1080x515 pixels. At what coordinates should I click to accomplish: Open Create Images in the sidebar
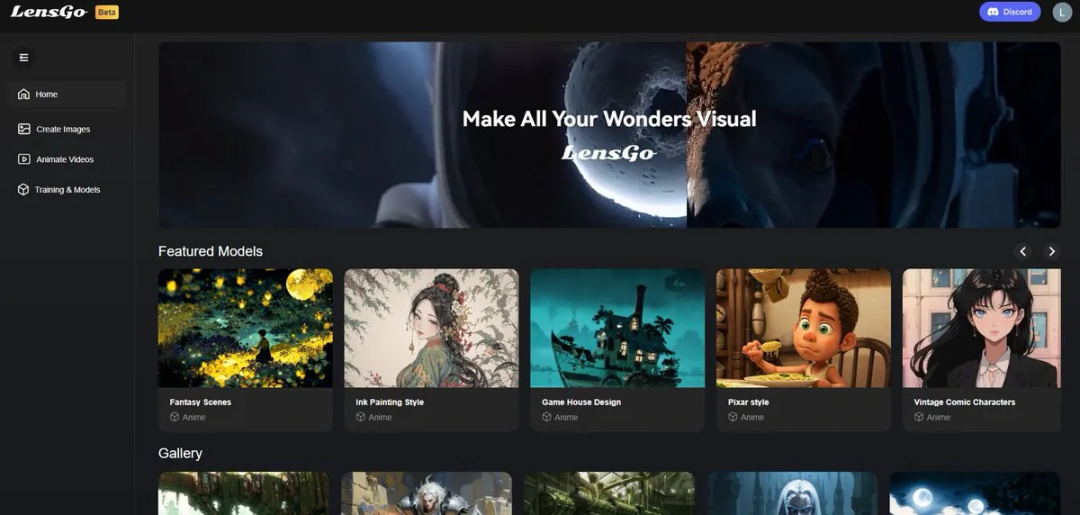(67, 129)
